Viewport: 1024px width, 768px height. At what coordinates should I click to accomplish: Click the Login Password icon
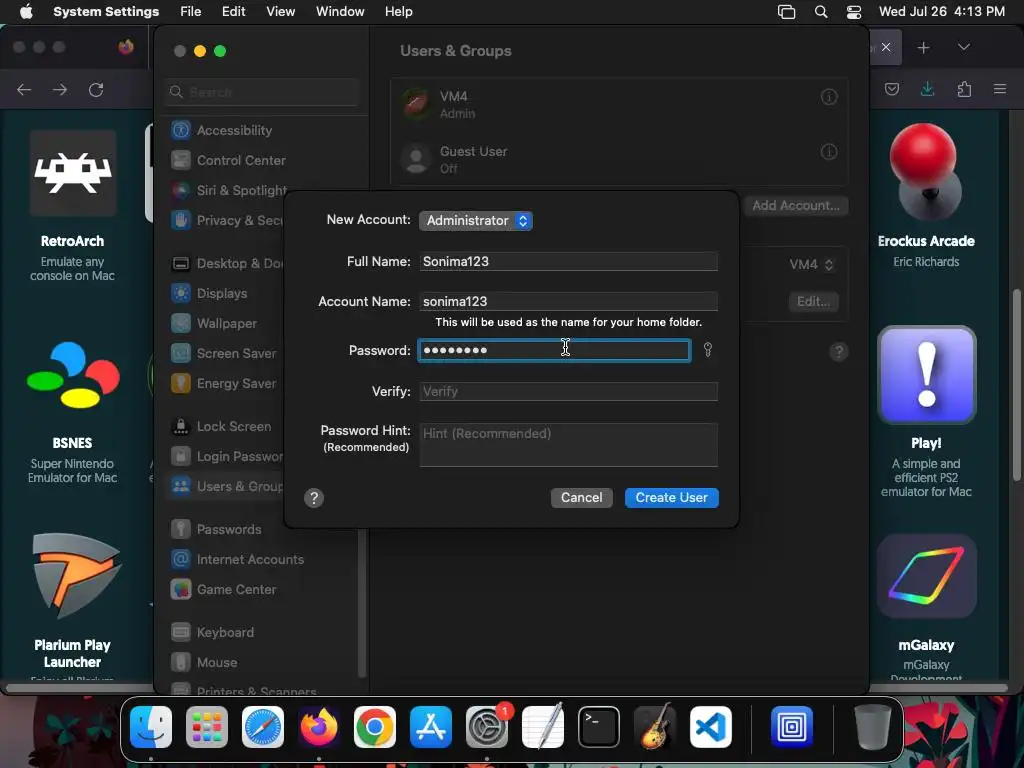click(x=181, y=456)
